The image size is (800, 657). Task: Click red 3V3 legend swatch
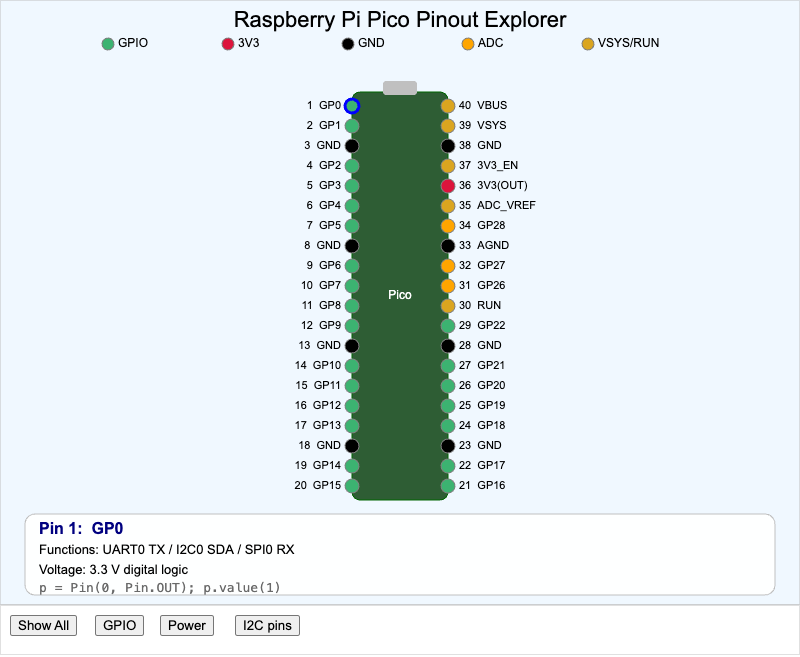(228, 44)
